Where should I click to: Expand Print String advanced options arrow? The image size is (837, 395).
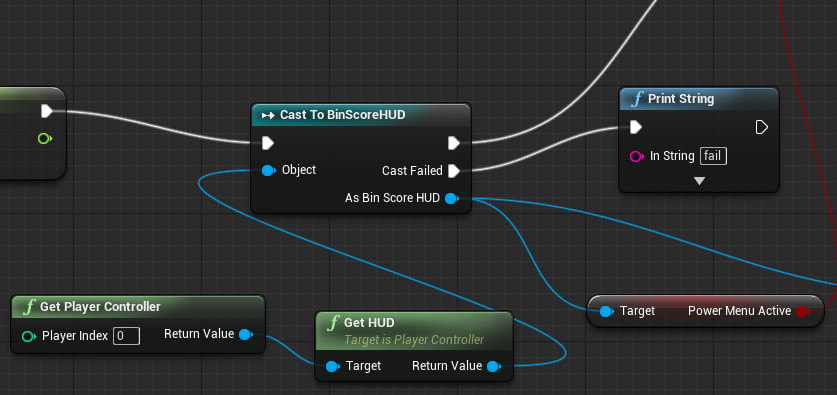699,181
